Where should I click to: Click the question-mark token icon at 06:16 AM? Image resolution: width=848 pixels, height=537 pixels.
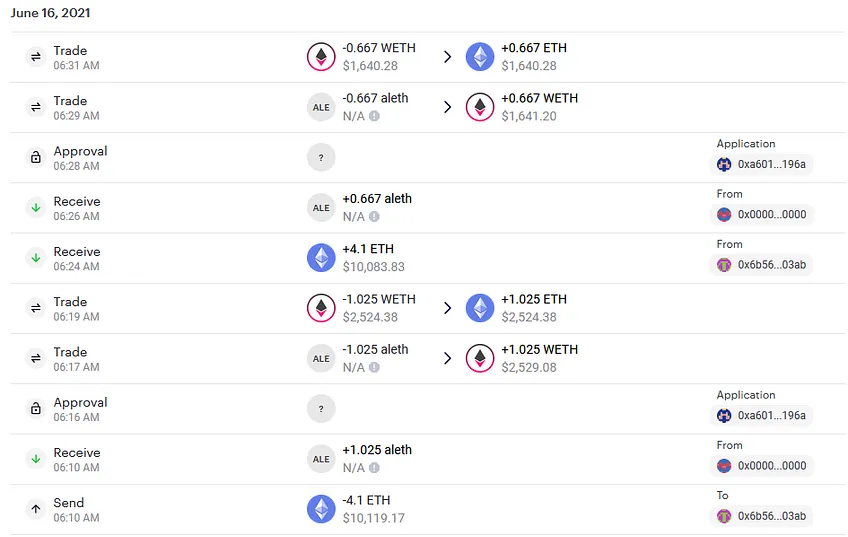point(321,409)
